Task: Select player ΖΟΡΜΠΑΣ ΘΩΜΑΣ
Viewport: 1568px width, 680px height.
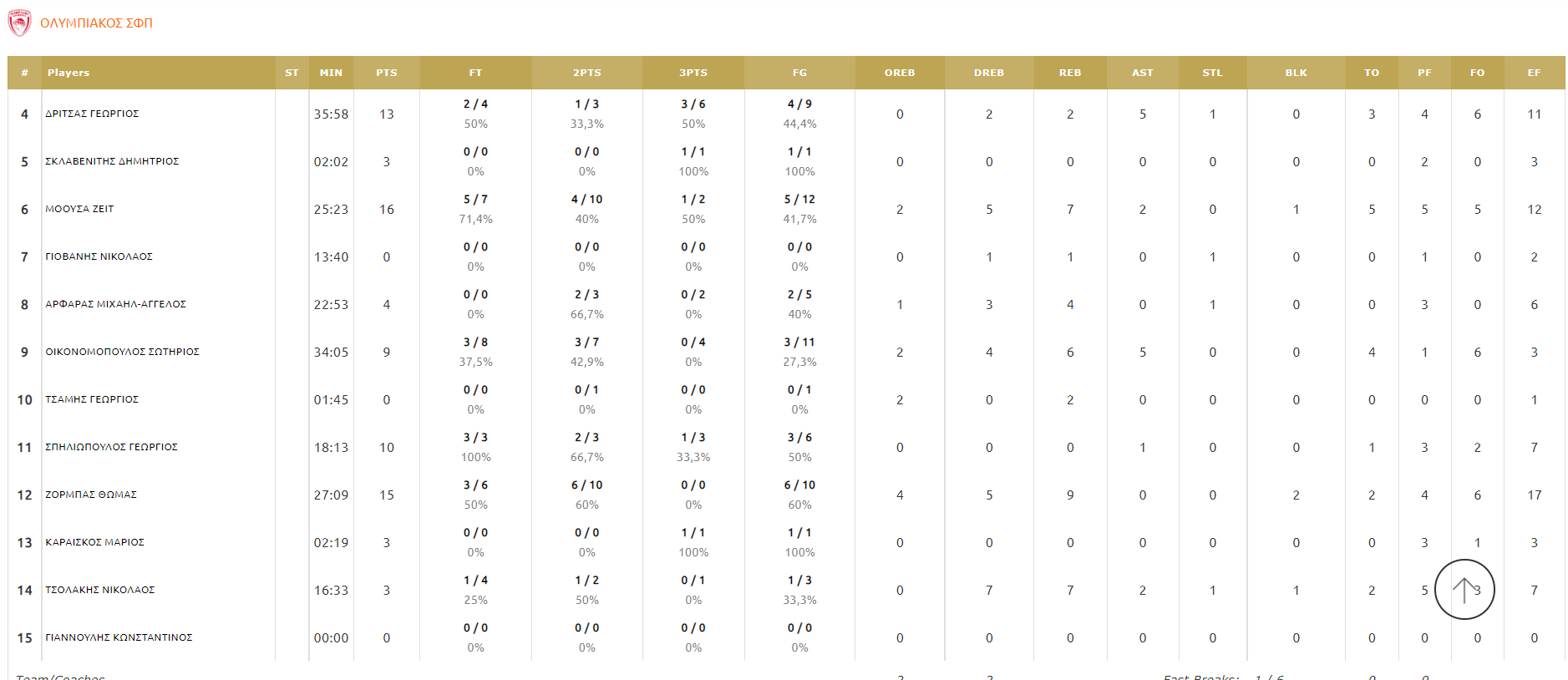Action: (91, 495)
